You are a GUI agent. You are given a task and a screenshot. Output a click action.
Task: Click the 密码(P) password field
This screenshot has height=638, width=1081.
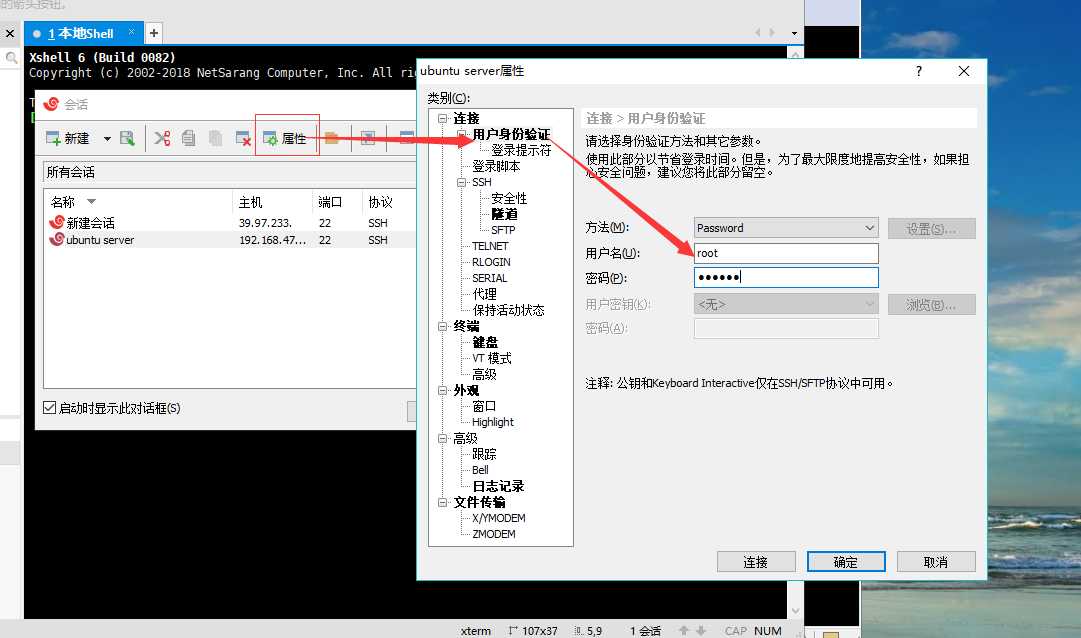point(786,277)
